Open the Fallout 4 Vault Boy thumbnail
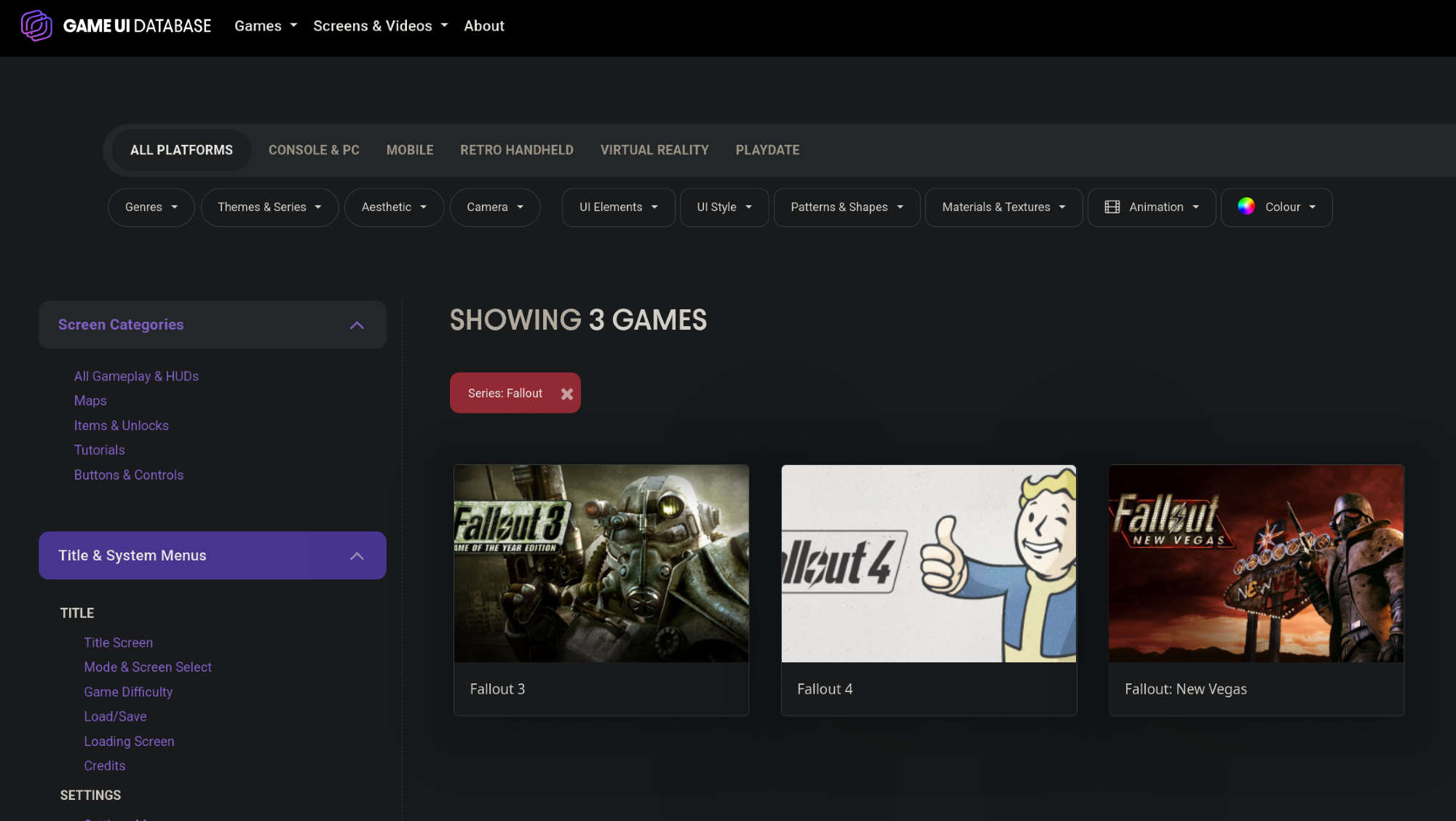 (x=928, y=563)
